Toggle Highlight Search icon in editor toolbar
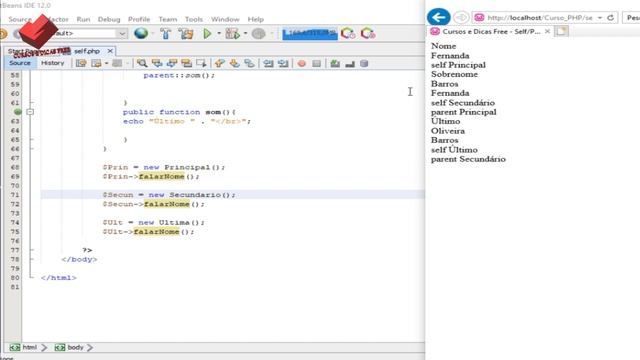Screen dimensions: 640x360 click(187, 63)
